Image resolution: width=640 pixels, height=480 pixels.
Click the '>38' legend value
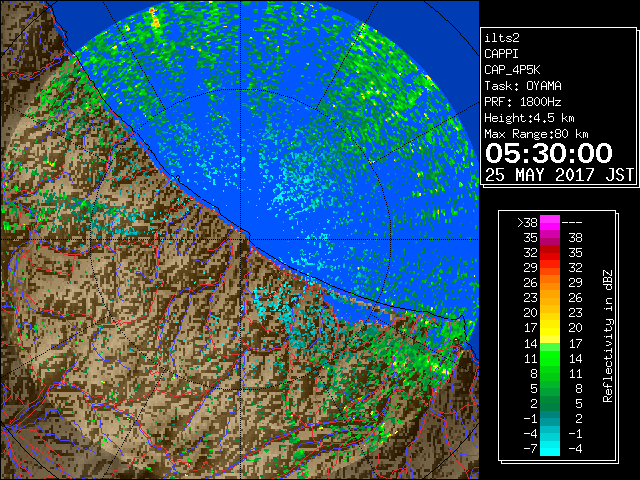(527, 223)
